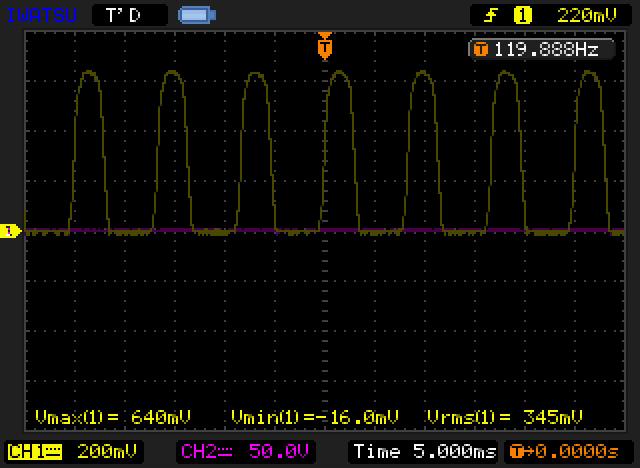Select the Vrms(1)= 345mV measurement
The height and width of the screenshot is (468, 640).
[x=505, y=417]
